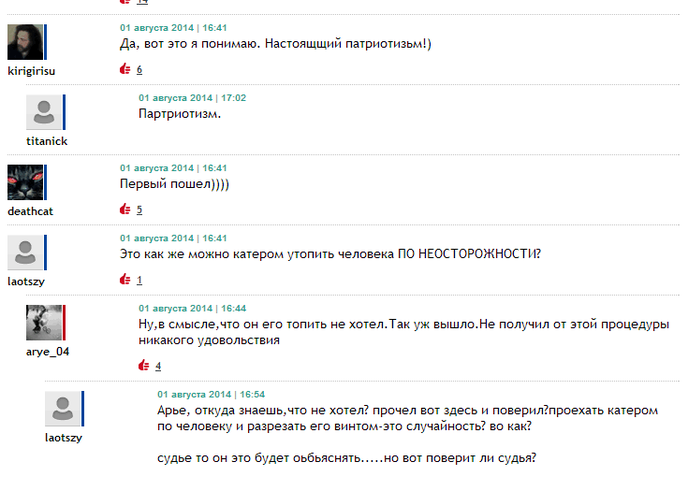The image size is (688, 491).
Task: Visit deathcat's profile from username
Action: (30, 211)
